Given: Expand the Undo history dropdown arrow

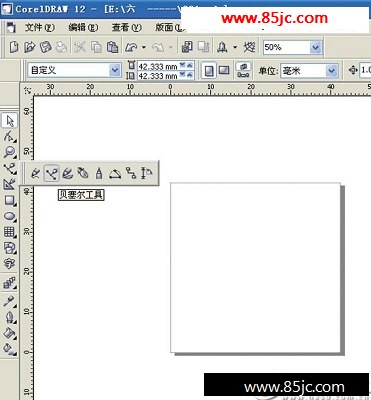Looking at the screenshot, I should pyautogui.click(x=144, y=47).
